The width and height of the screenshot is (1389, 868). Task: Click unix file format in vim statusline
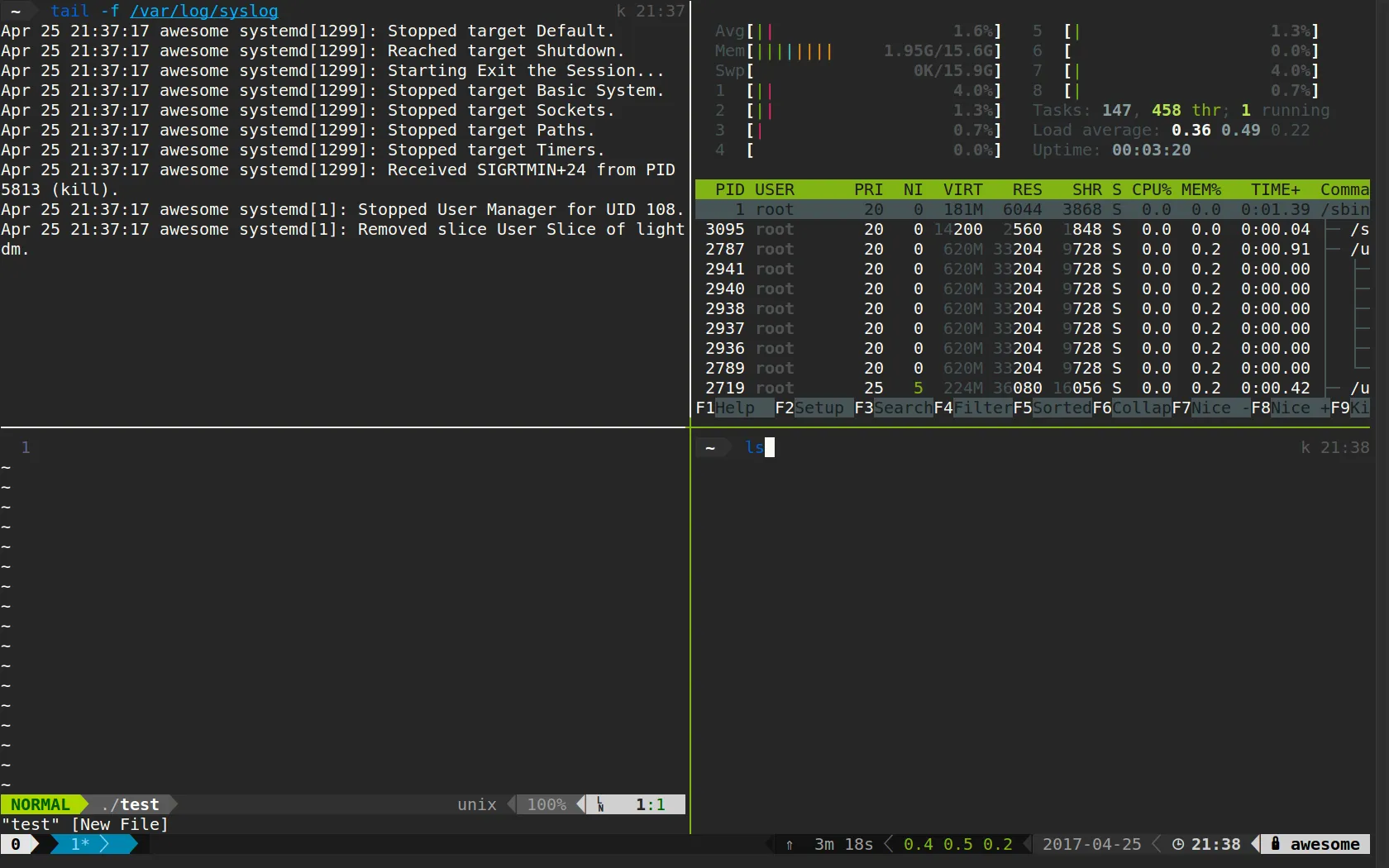tap(477, 804)
